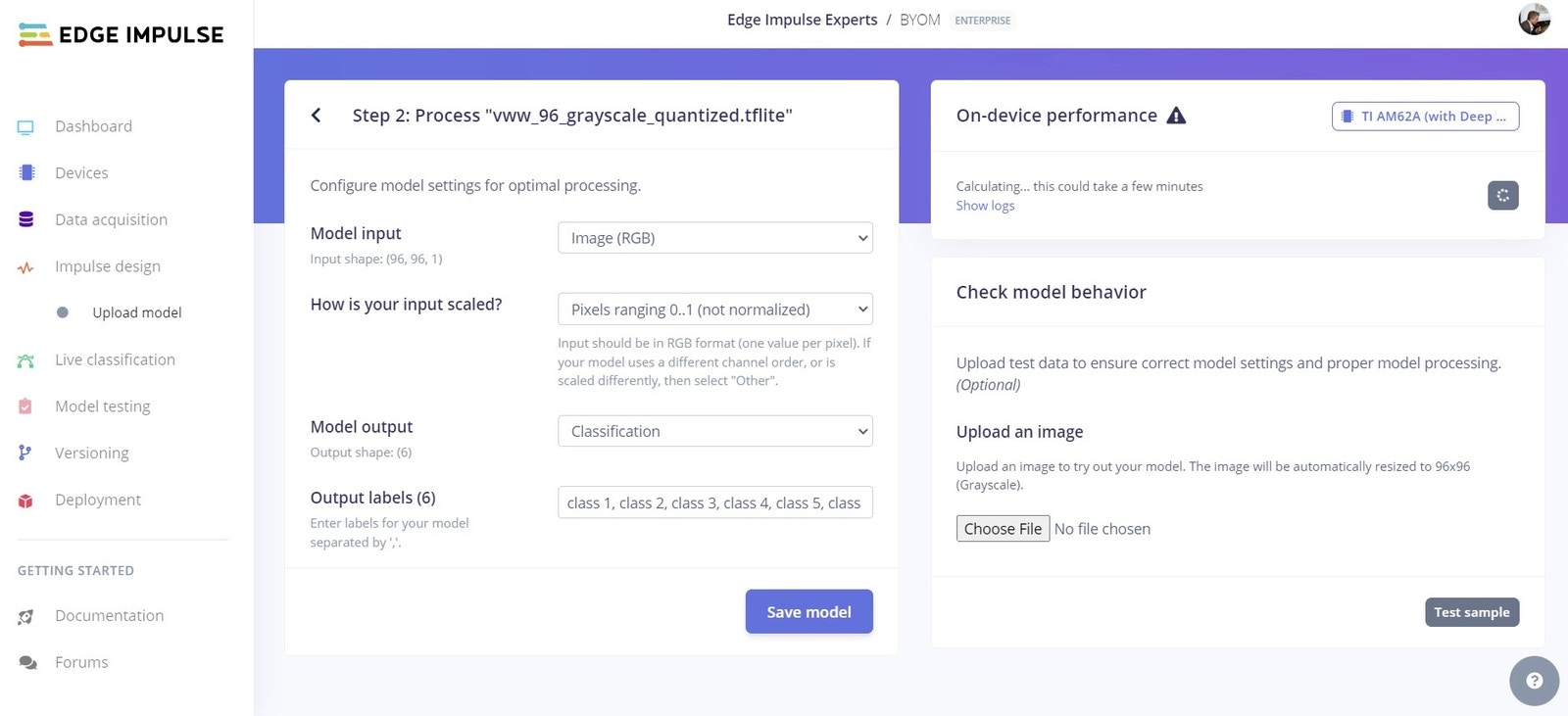
Task: Click the Output labels text field
Action: pyautogui.click(x=715, y=502)
